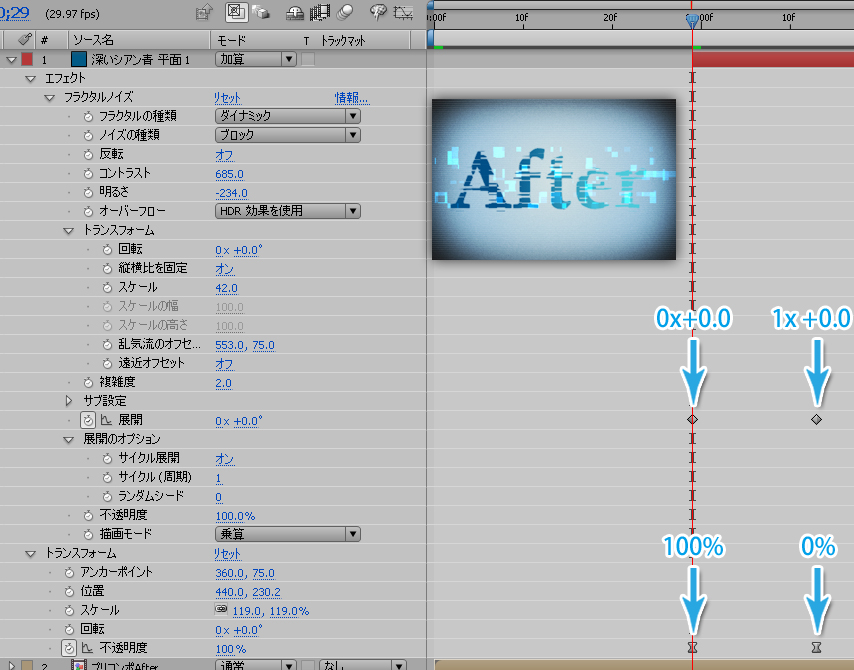Open the 描画モード dropdown showing 乗算
This screenshot has width=854, height=670.
point(287,534)
